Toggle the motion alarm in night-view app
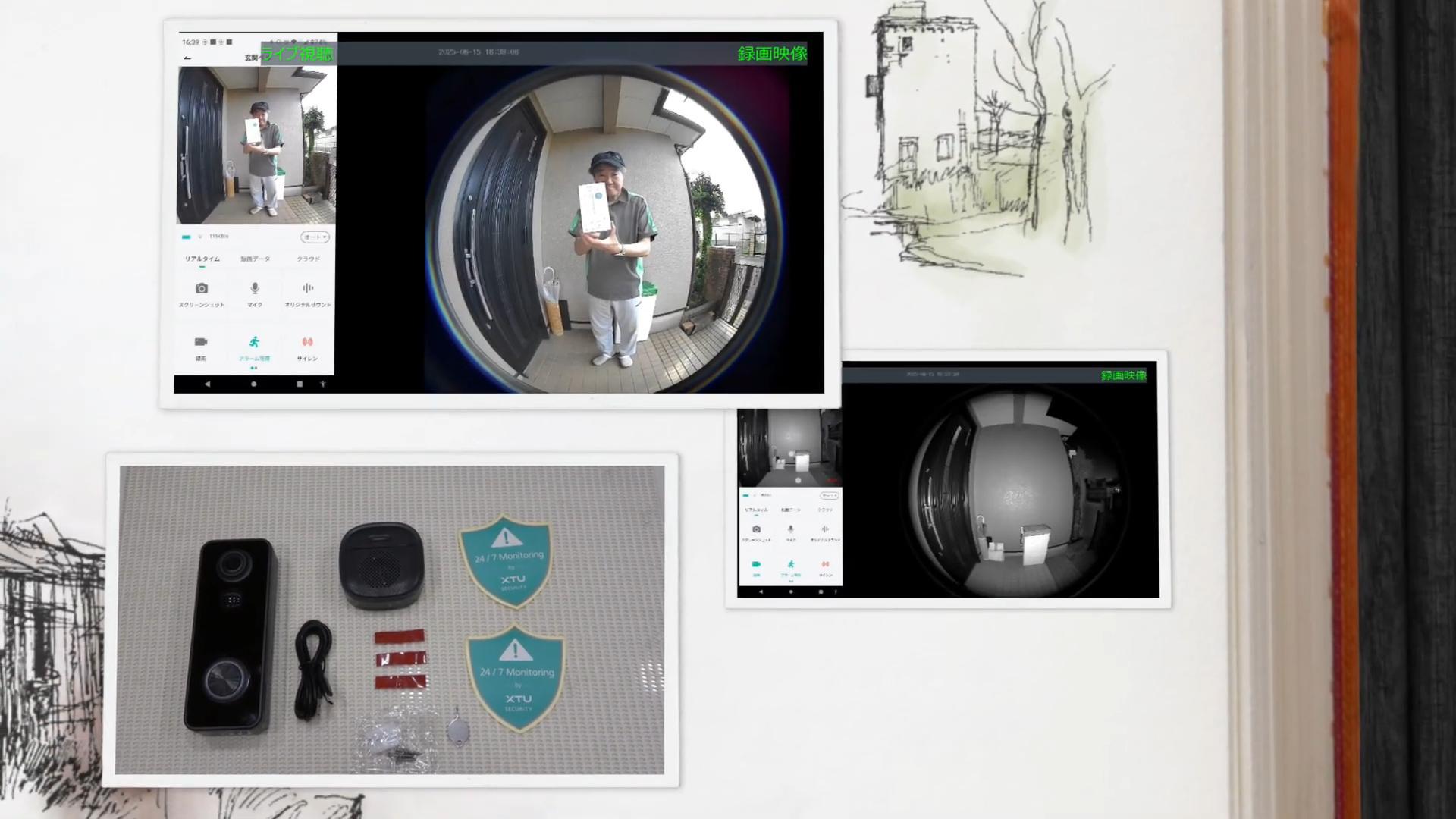The image size is (1456, 819). tap(790, 568)
